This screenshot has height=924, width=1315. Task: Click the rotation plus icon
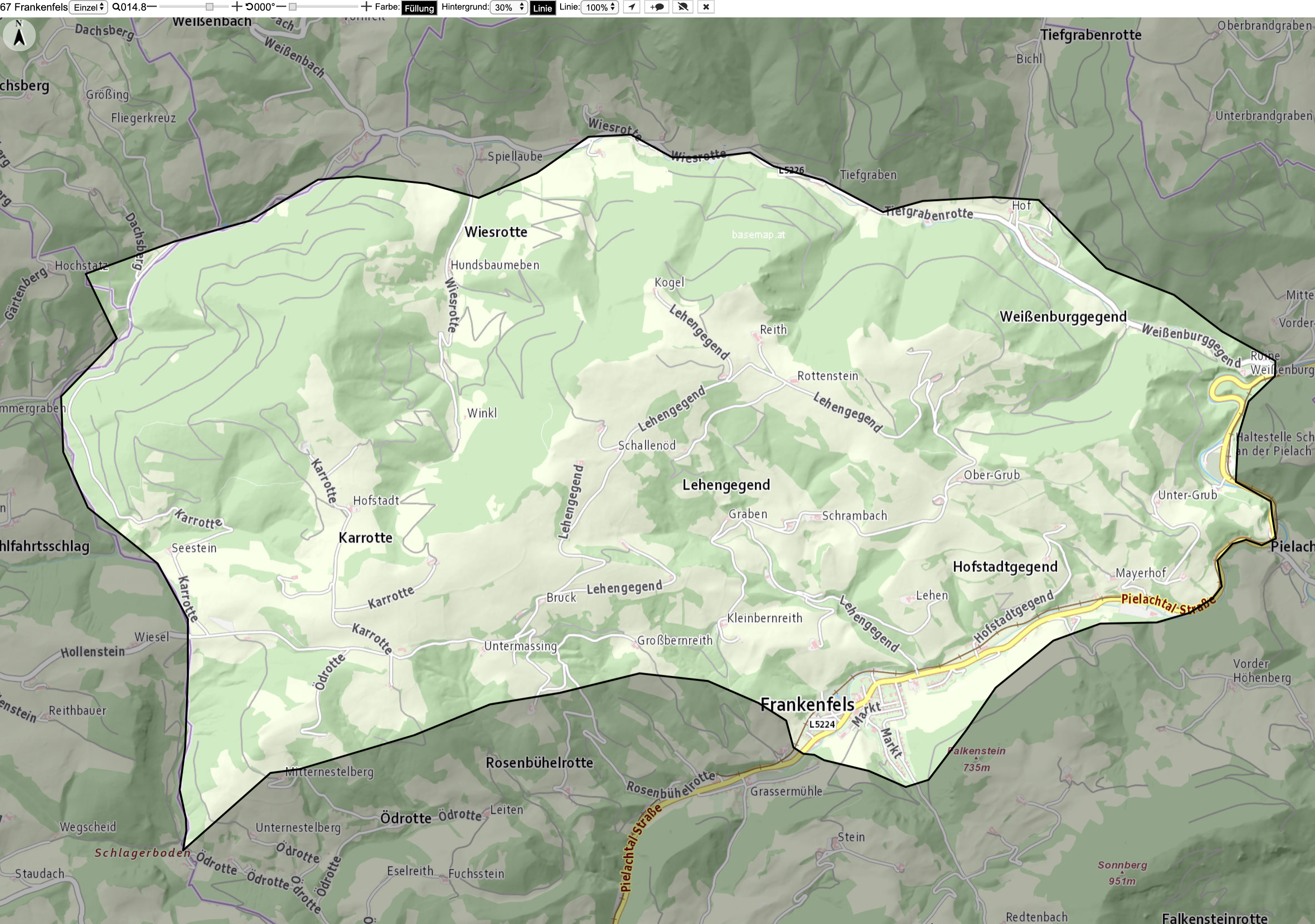pyautogui.click(x=366, y=7)
